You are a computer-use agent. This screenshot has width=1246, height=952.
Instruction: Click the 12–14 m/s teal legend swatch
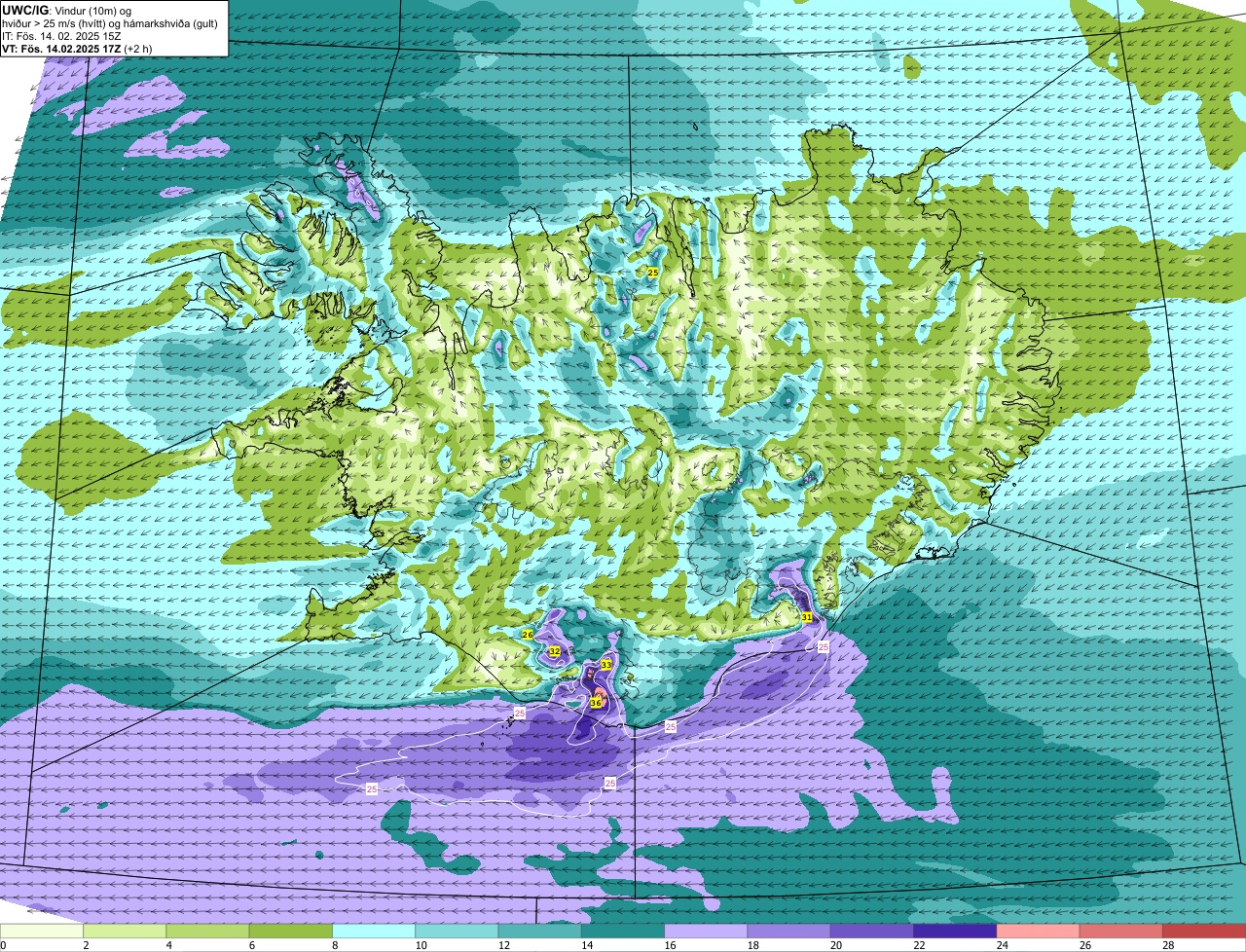click(540, 931)
